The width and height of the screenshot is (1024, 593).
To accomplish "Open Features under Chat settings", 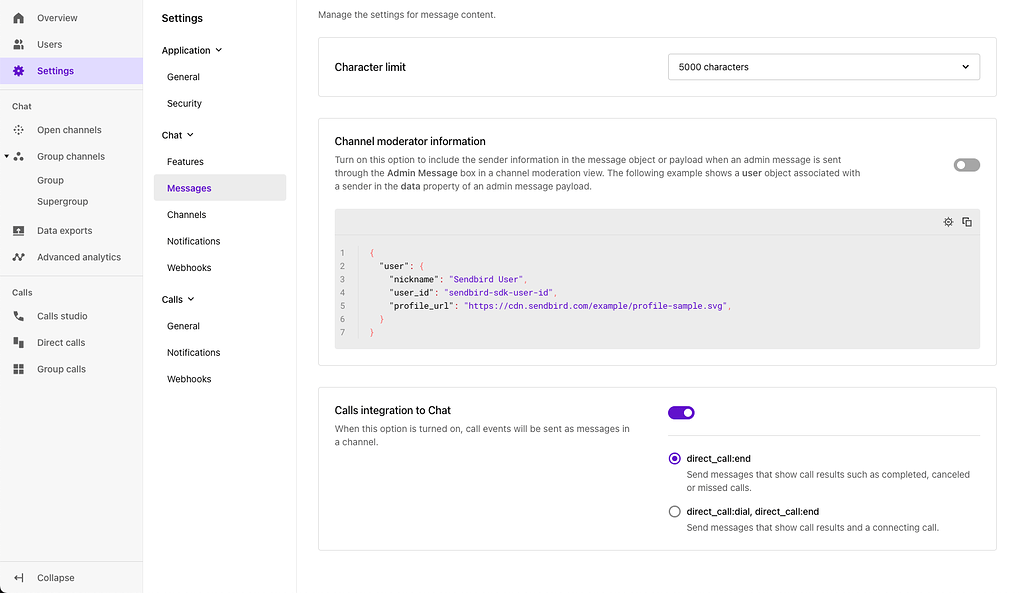I will [185, 161].
